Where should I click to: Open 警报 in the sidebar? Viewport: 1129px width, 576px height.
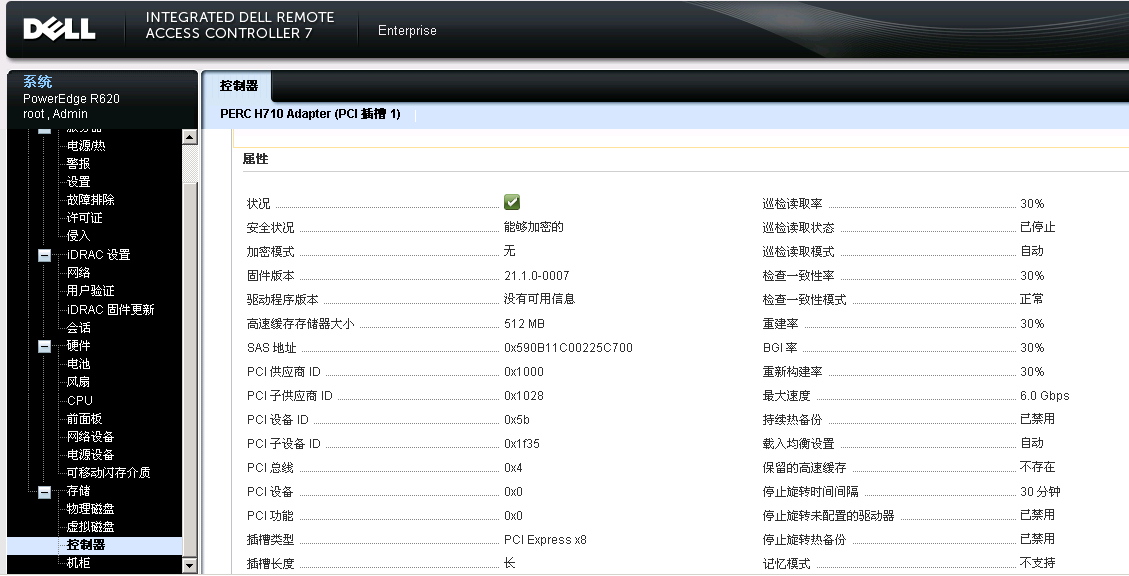pos(78,163)
